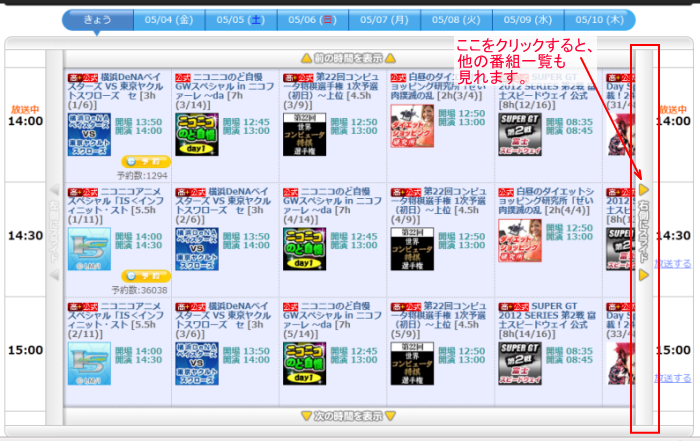Switch to the 05/04 (金) tab

pyautogui.click(x=169, y=19)
